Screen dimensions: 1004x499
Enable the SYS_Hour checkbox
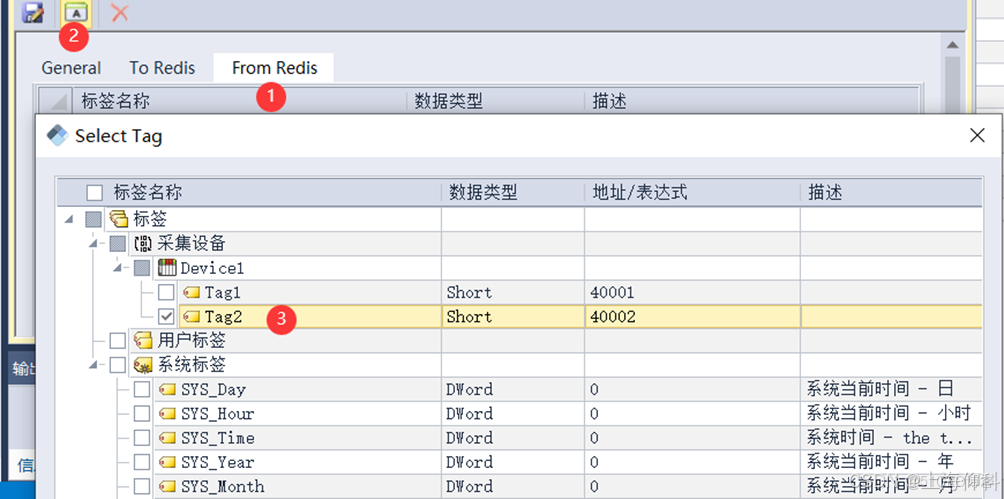pyautogui.click(x=143, y=414)
